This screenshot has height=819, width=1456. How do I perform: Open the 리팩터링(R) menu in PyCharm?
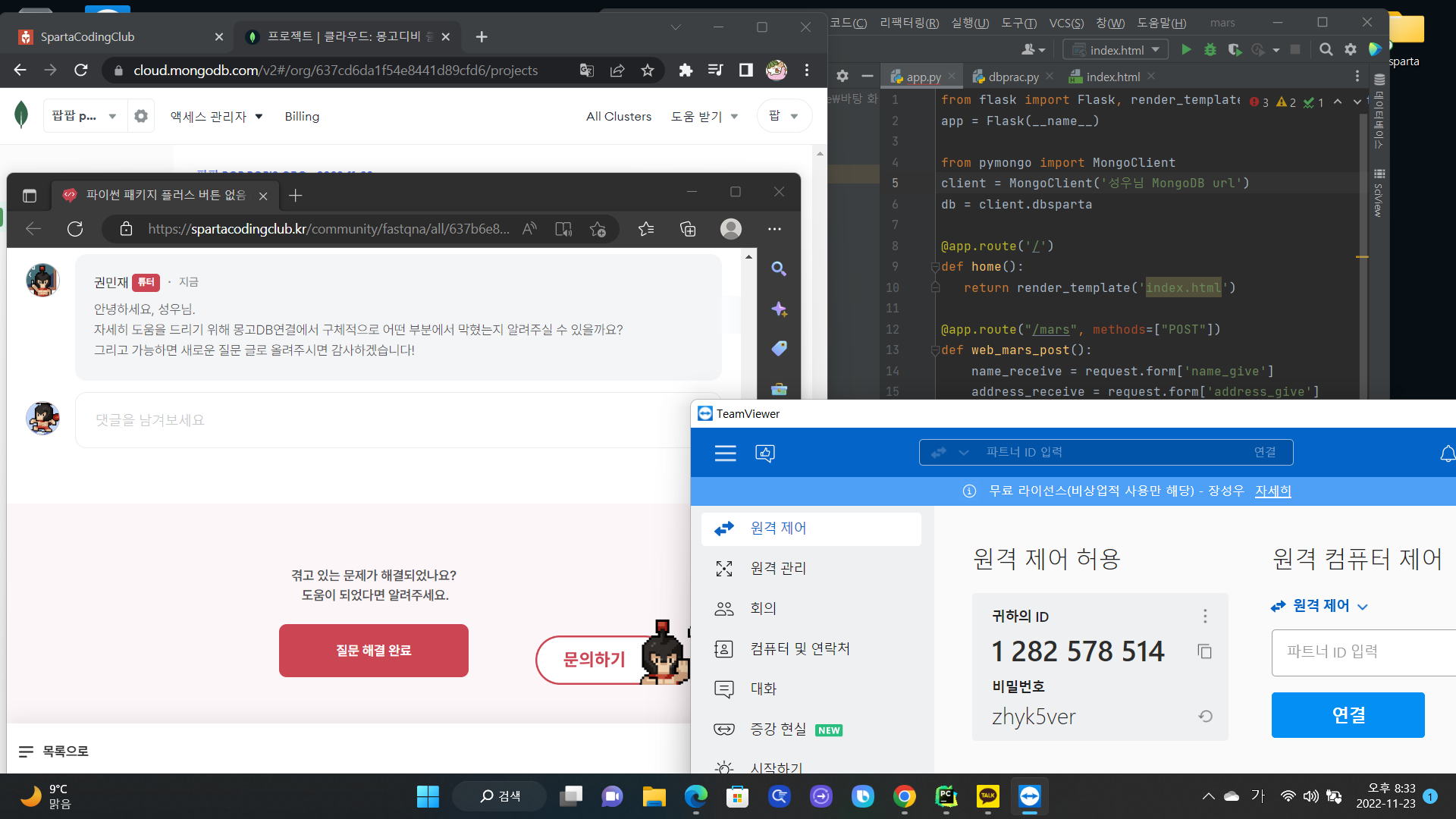tap(909, 23)
